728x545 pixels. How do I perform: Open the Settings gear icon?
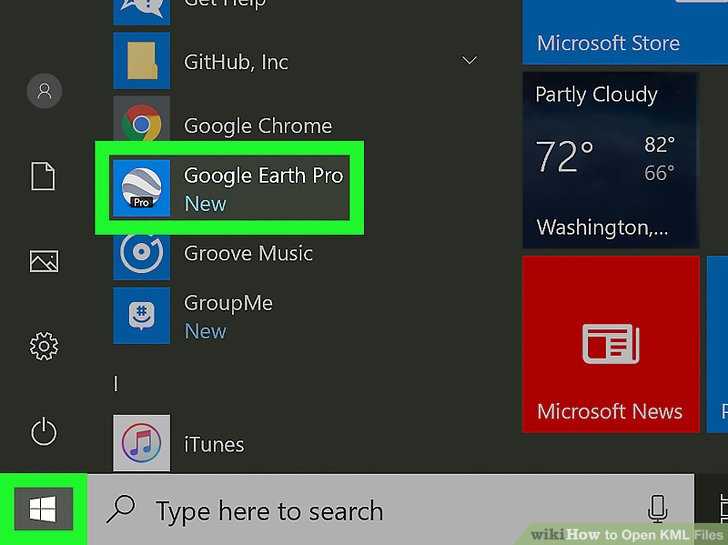coord(44,346)
